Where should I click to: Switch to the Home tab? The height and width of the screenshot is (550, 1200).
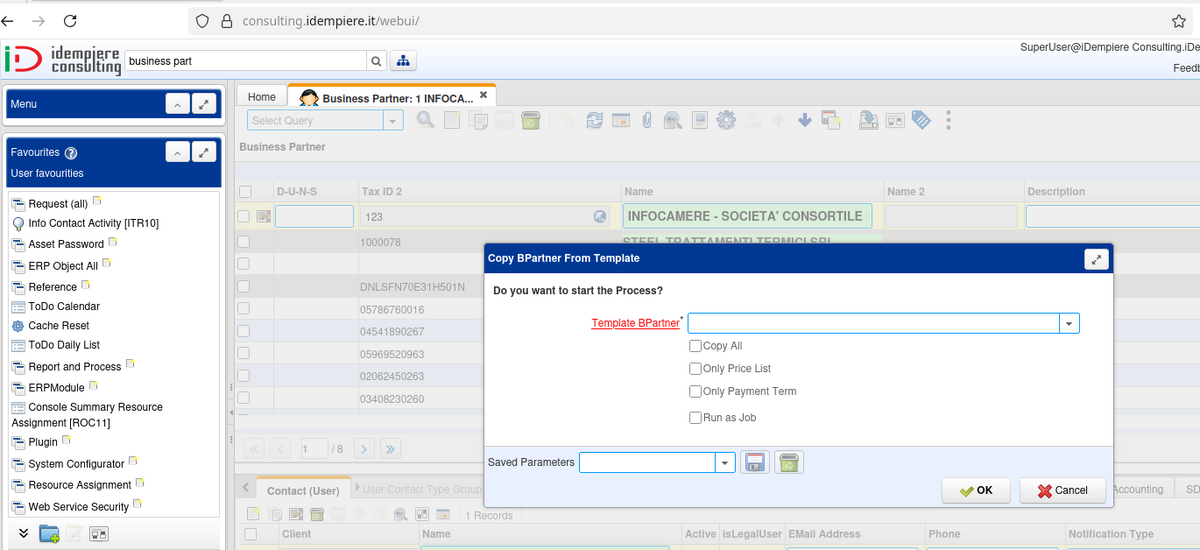coord(262,97)
